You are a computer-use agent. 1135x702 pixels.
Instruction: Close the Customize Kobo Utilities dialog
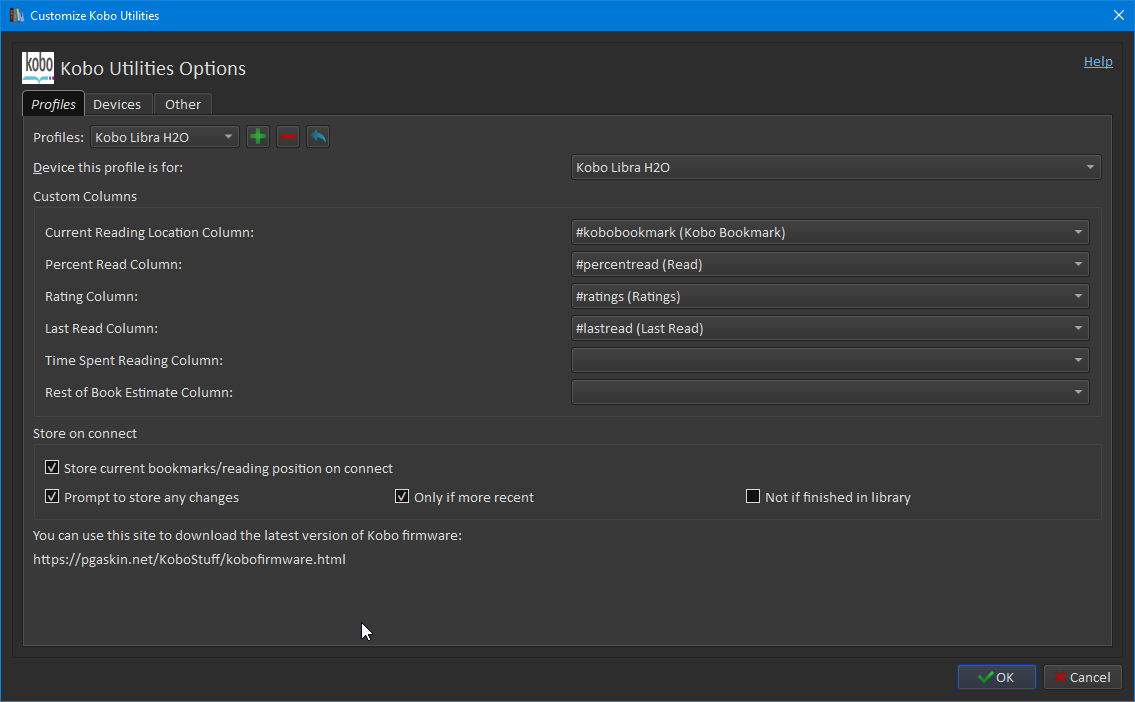pos(1118,15)
